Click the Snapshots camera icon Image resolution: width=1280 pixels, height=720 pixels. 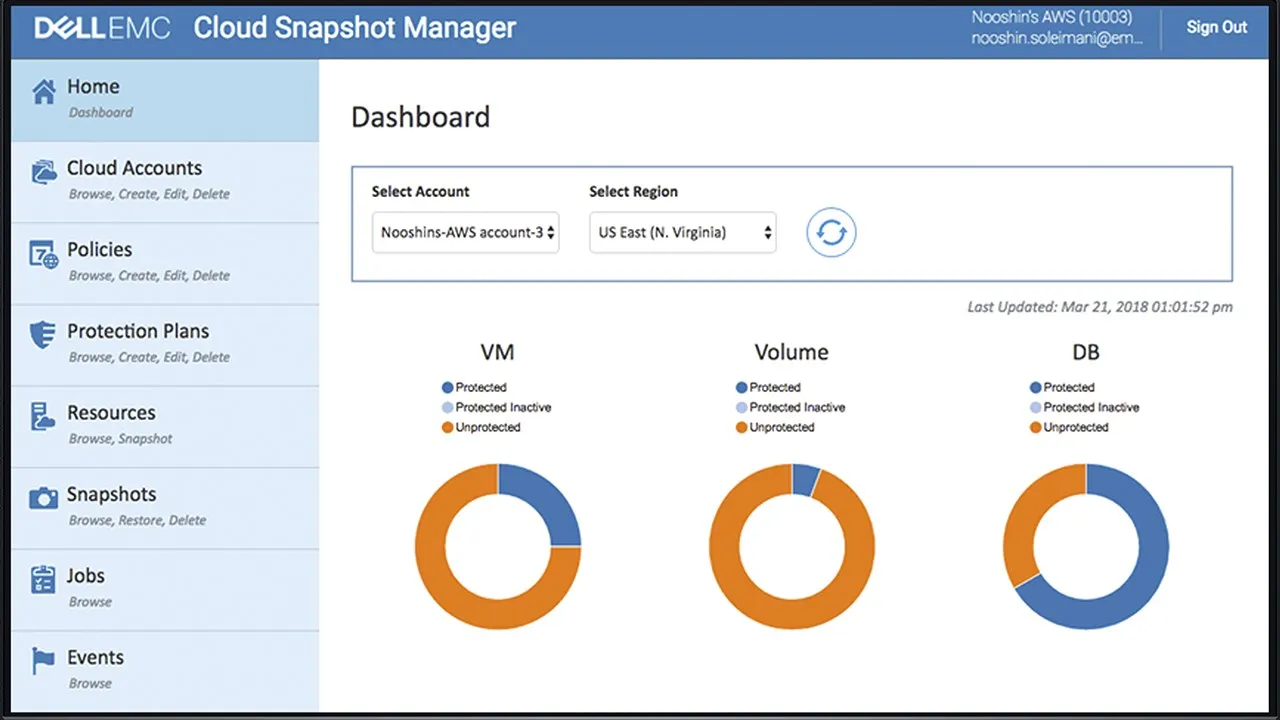(44, 498)
